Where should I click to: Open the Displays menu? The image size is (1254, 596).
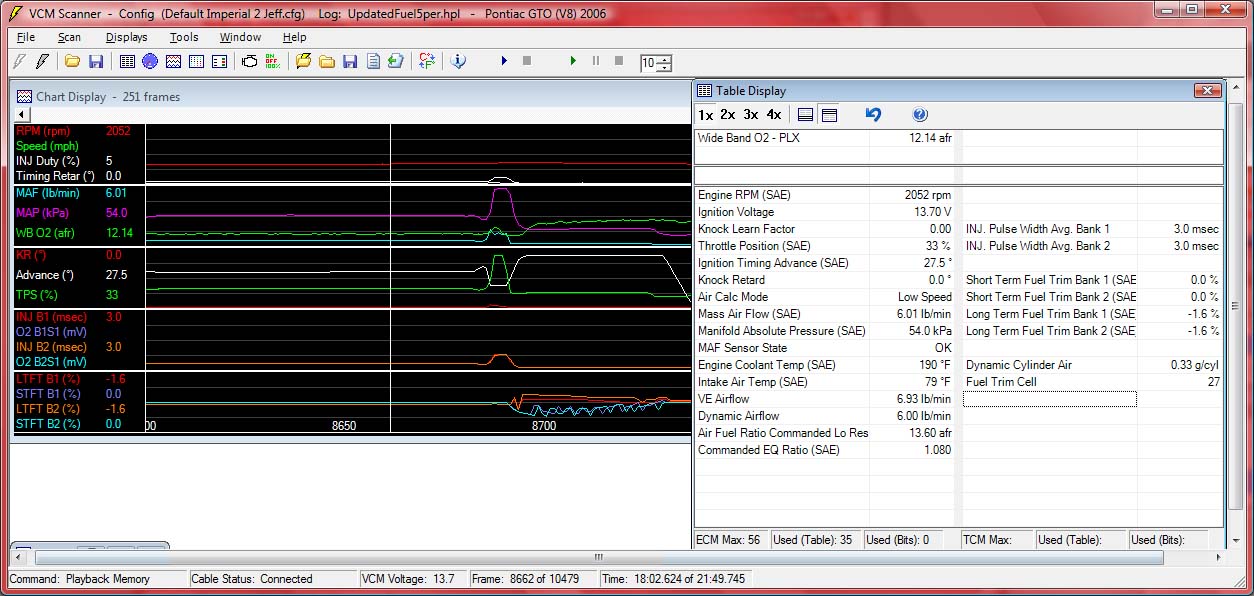coord(127,37)
